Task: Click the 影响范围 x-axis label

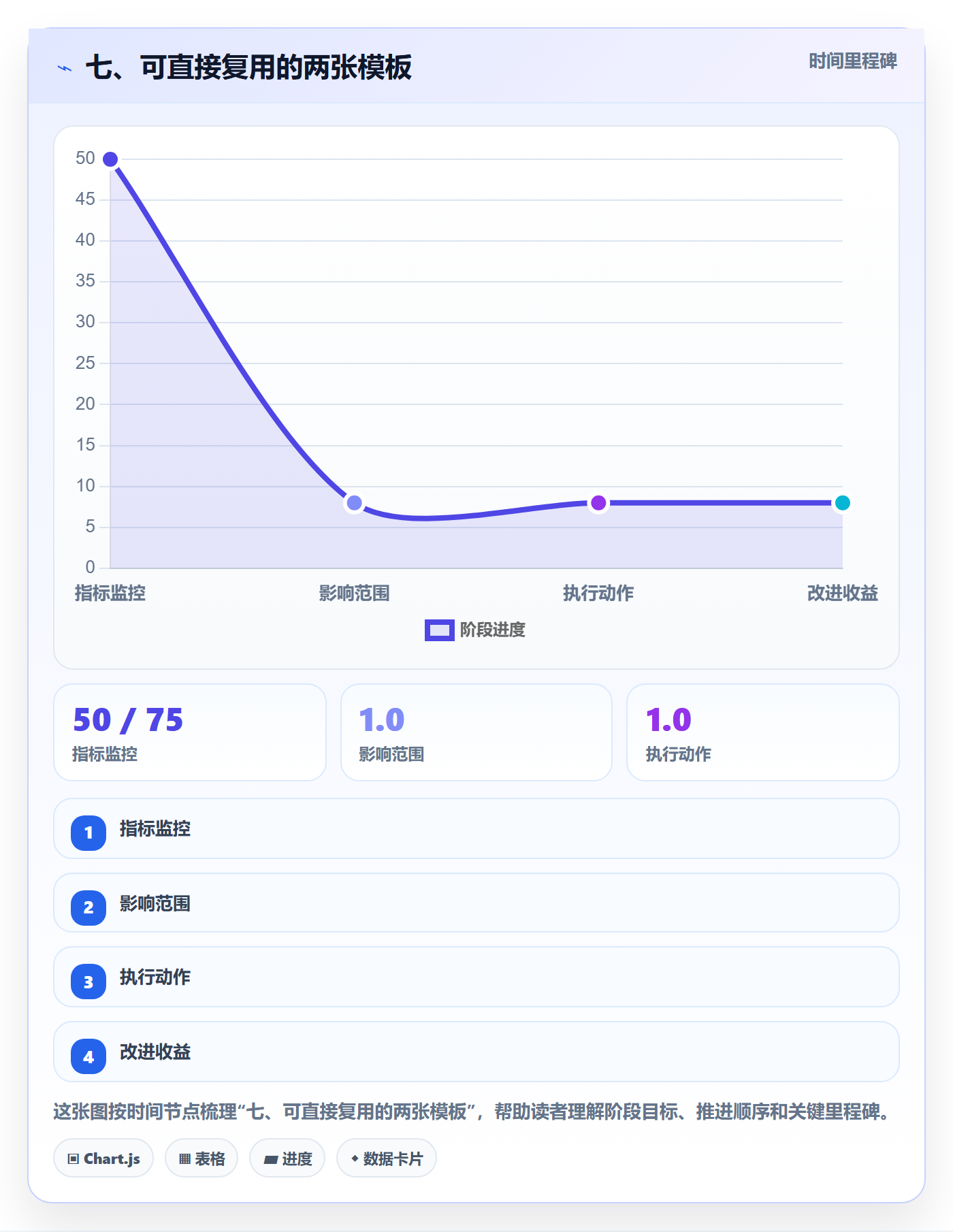Action: coord(354,594)
